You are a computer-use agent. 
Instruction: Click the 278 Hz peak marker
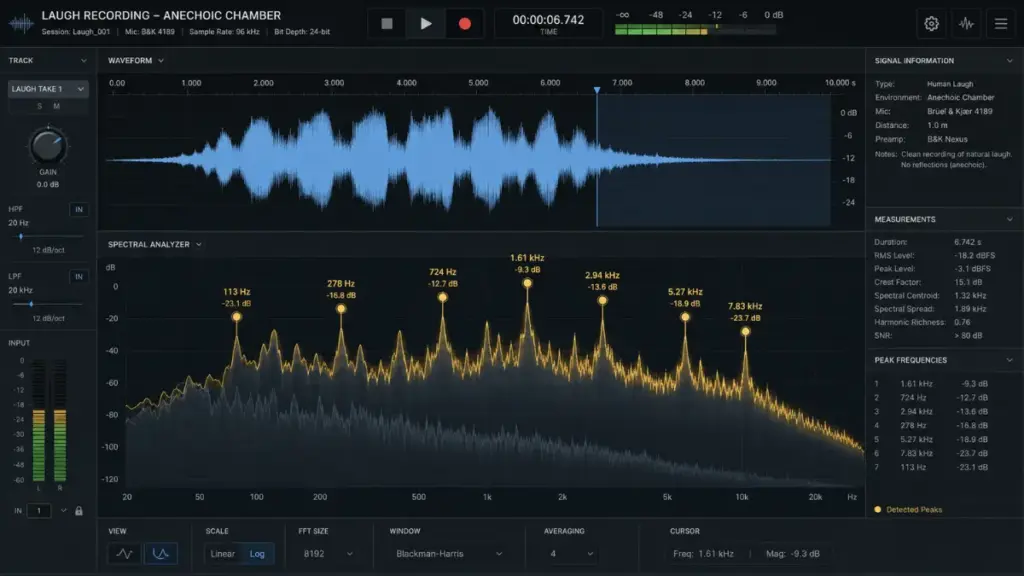tap(341, 308)
